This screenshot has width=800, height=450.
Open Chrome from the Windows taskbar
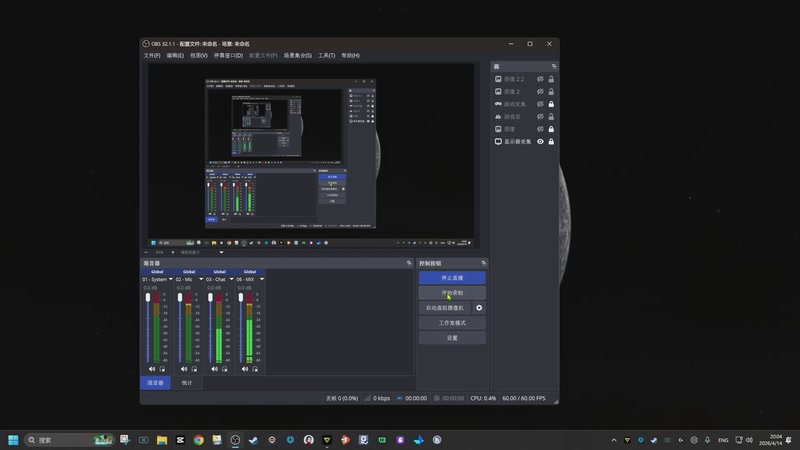(199, 440)
